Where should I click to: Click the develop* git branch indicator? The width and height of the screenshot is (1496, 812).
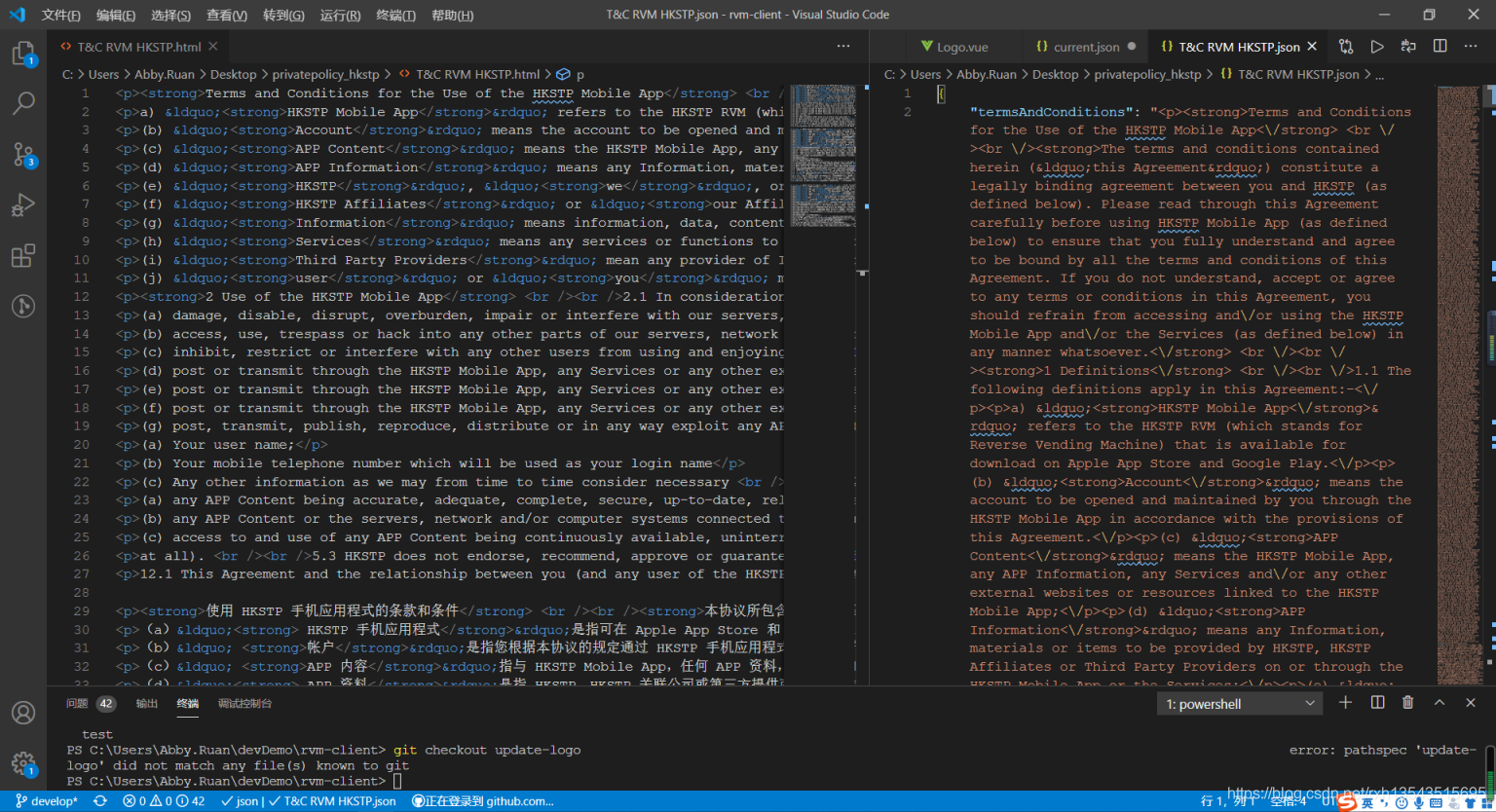pos(47,801)
